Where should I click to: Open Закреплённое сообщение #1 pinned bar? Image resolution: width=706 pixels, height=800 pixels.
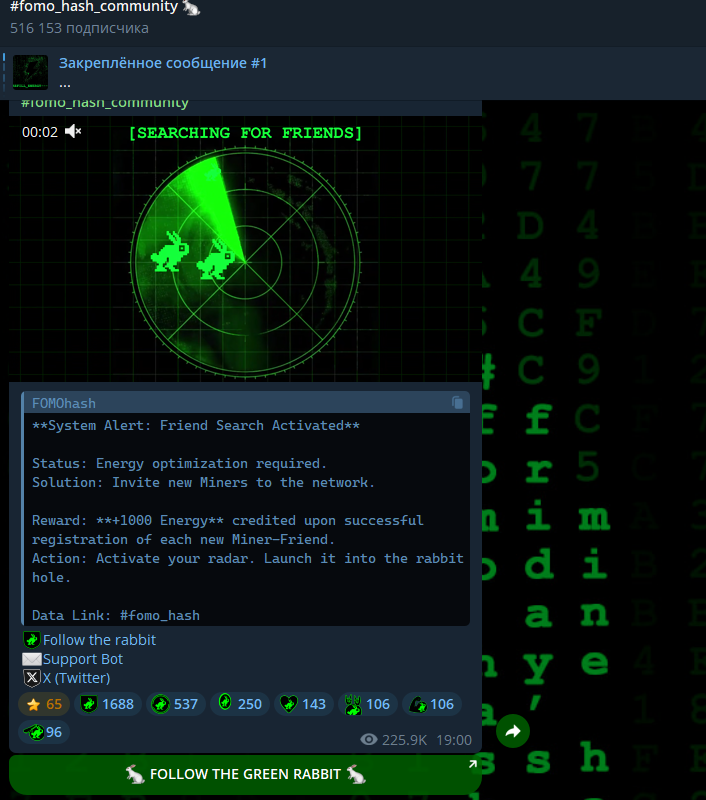tap(163, 64)
